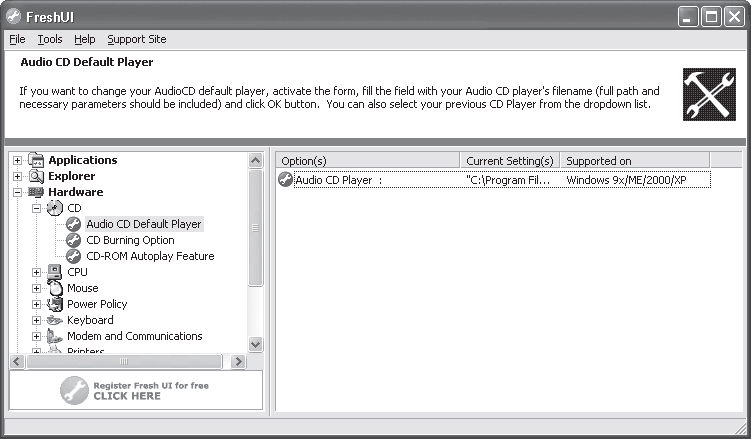Click the Audio CD Default Player wrench icon
751x439 pixels.
(73, 224)
